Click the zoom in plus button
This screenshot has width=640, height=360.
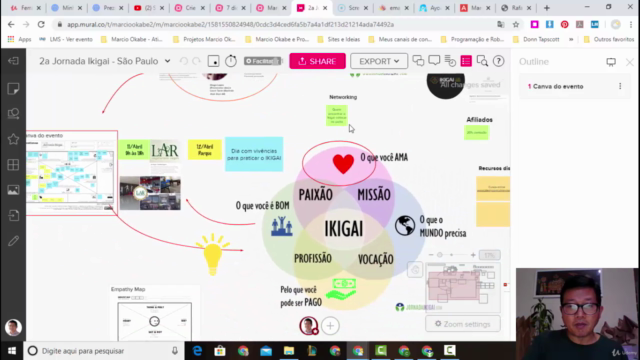pos(473,255)
